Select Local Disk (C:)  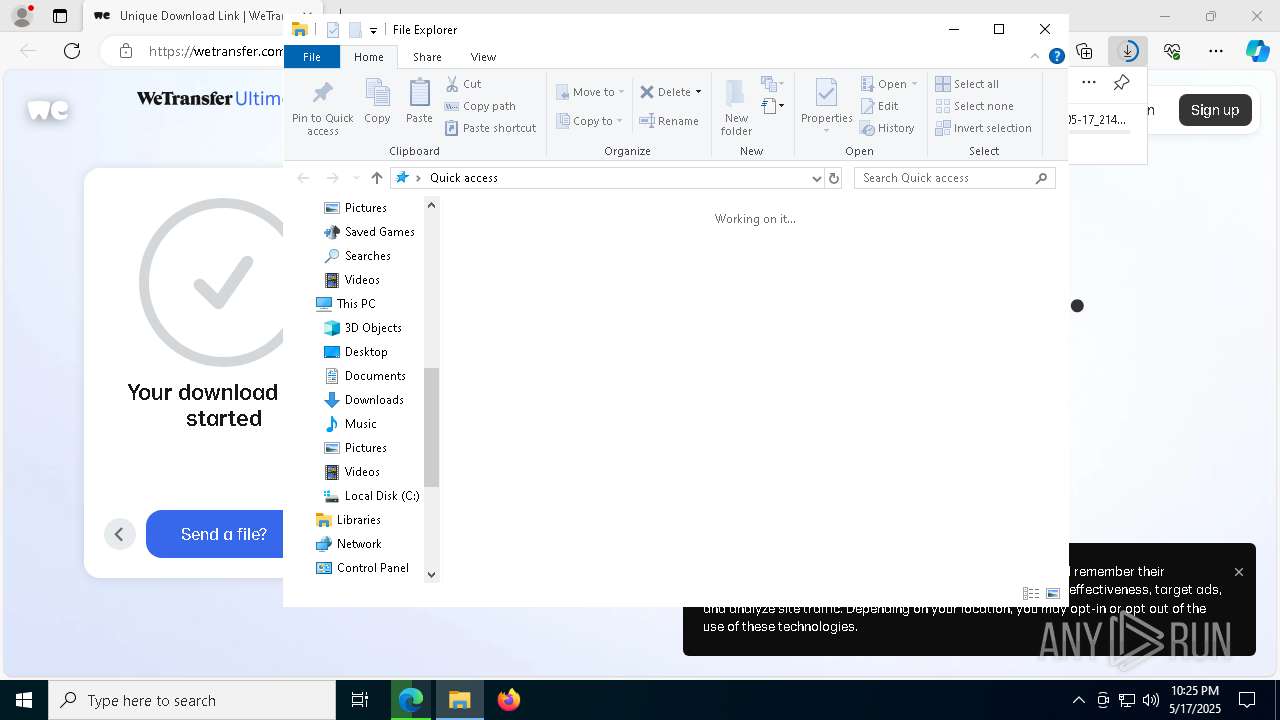pos(381,496)
